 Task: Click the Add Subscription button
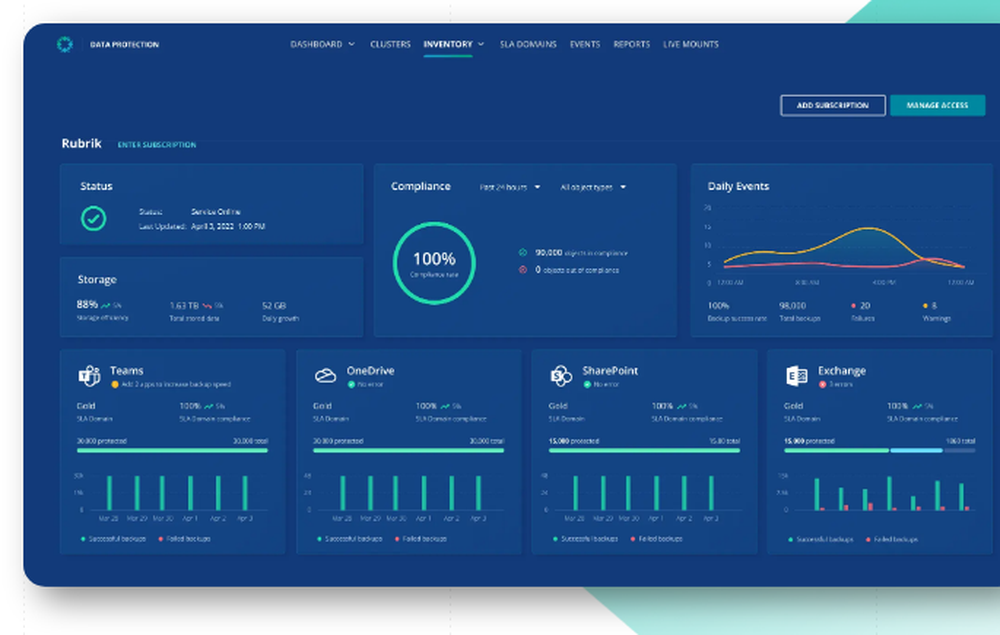coord(833,105)
